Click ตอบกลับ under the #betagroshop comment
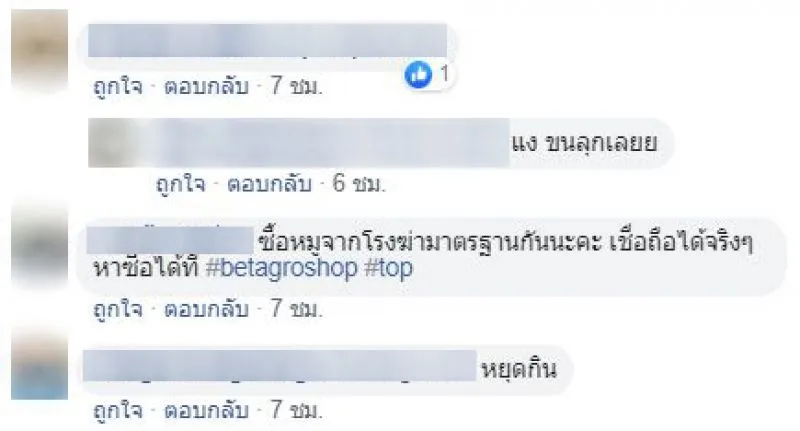The image size is (800, 431). click(206, 309)
